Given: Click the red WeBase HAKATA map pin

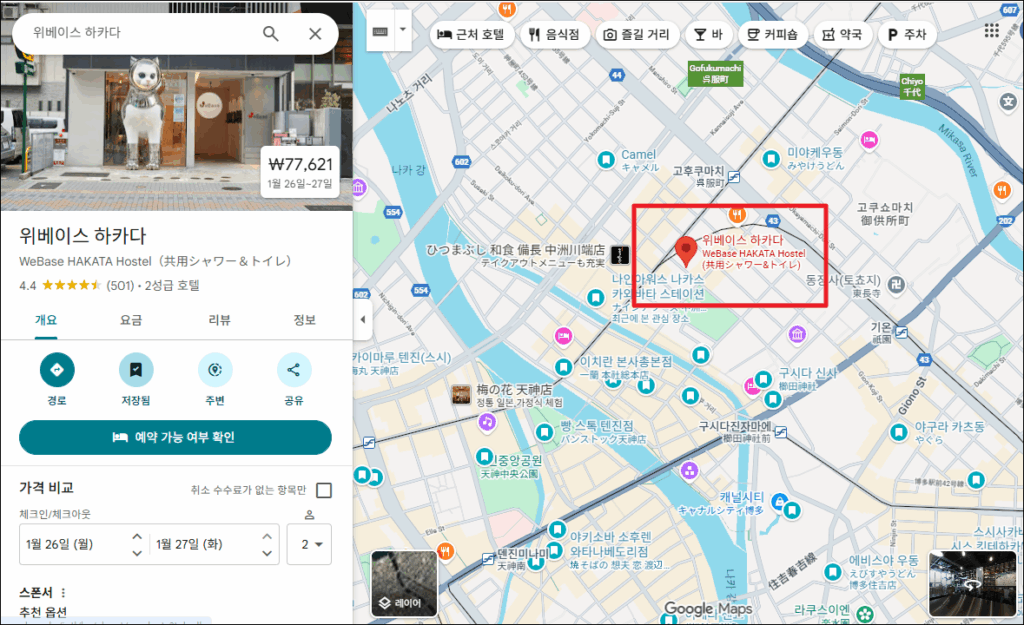Looking at the screenshot, I should pyautogui.click(x=686, y=250).
